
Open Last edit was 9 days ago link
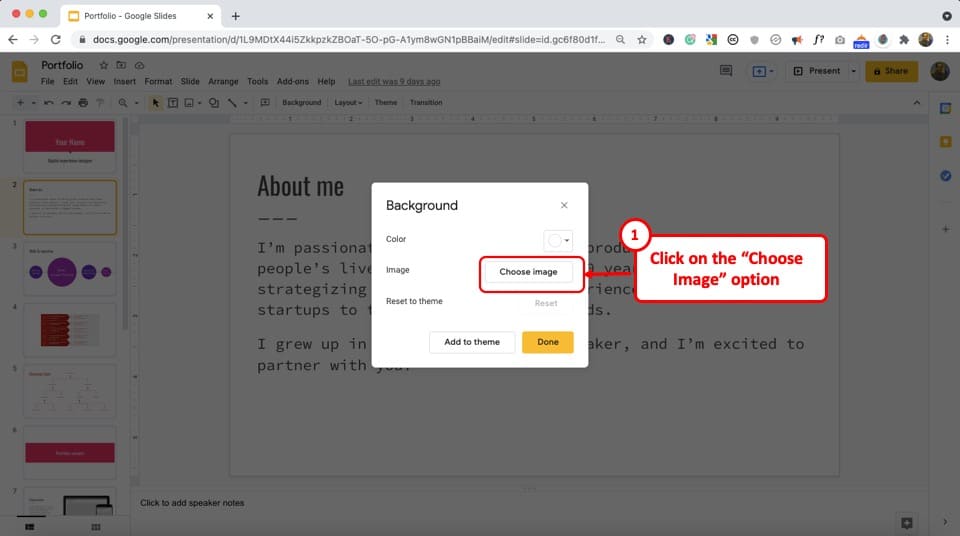(x=394, y=81)
